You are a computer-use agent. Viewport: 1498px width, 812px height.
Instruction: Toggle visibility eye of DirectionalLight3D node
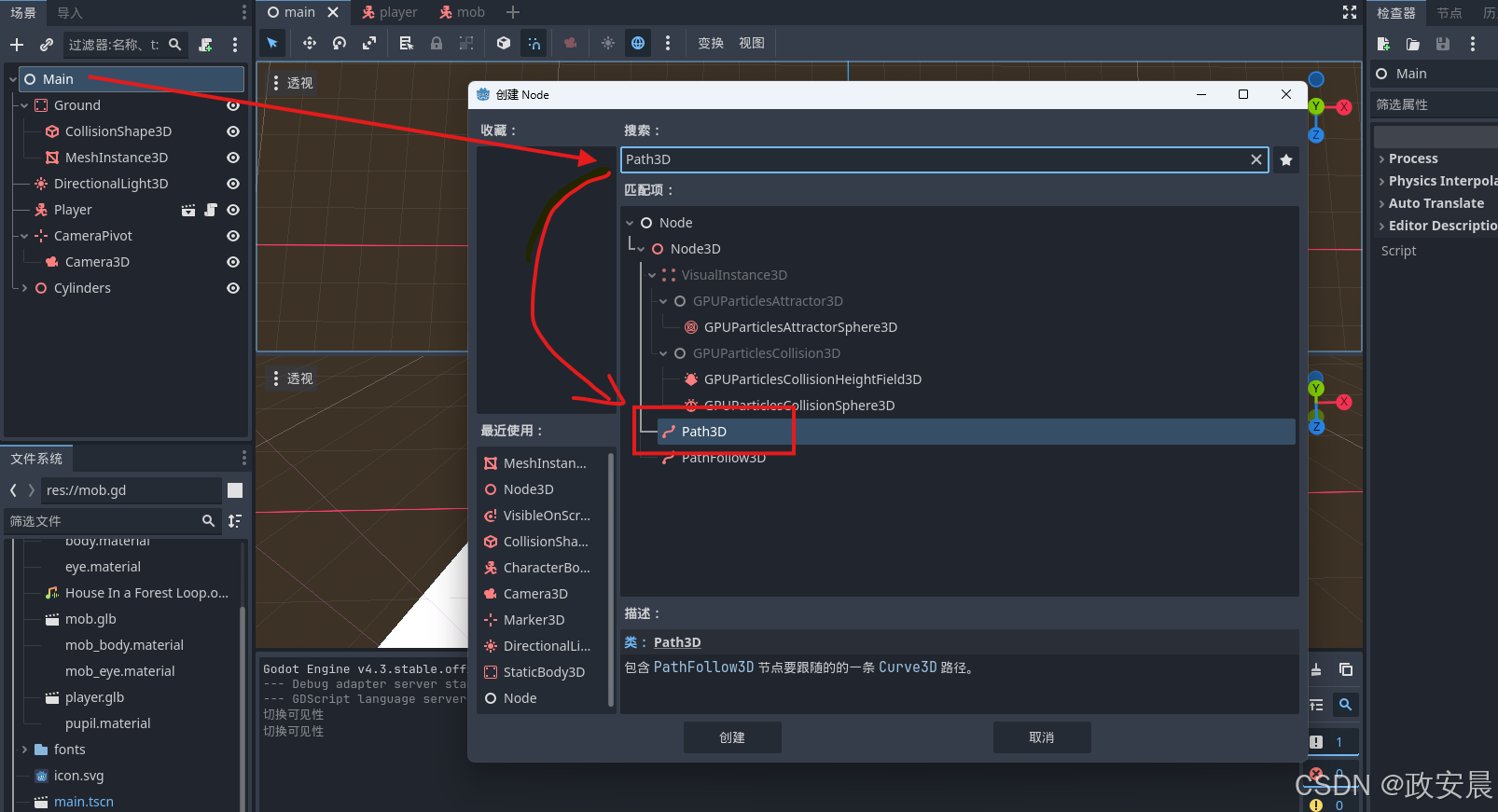point(233,184)
